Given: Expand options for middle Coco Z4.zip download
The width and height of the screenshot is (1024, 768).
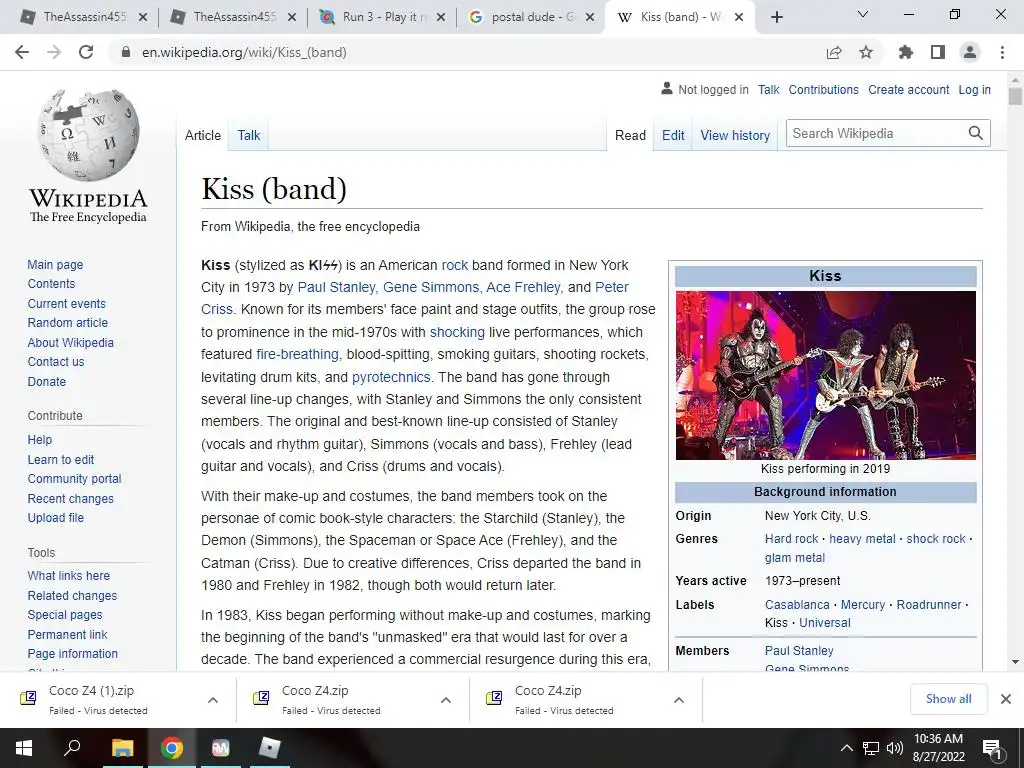Looking at the screenshot, I should click(x=446, y=699).
